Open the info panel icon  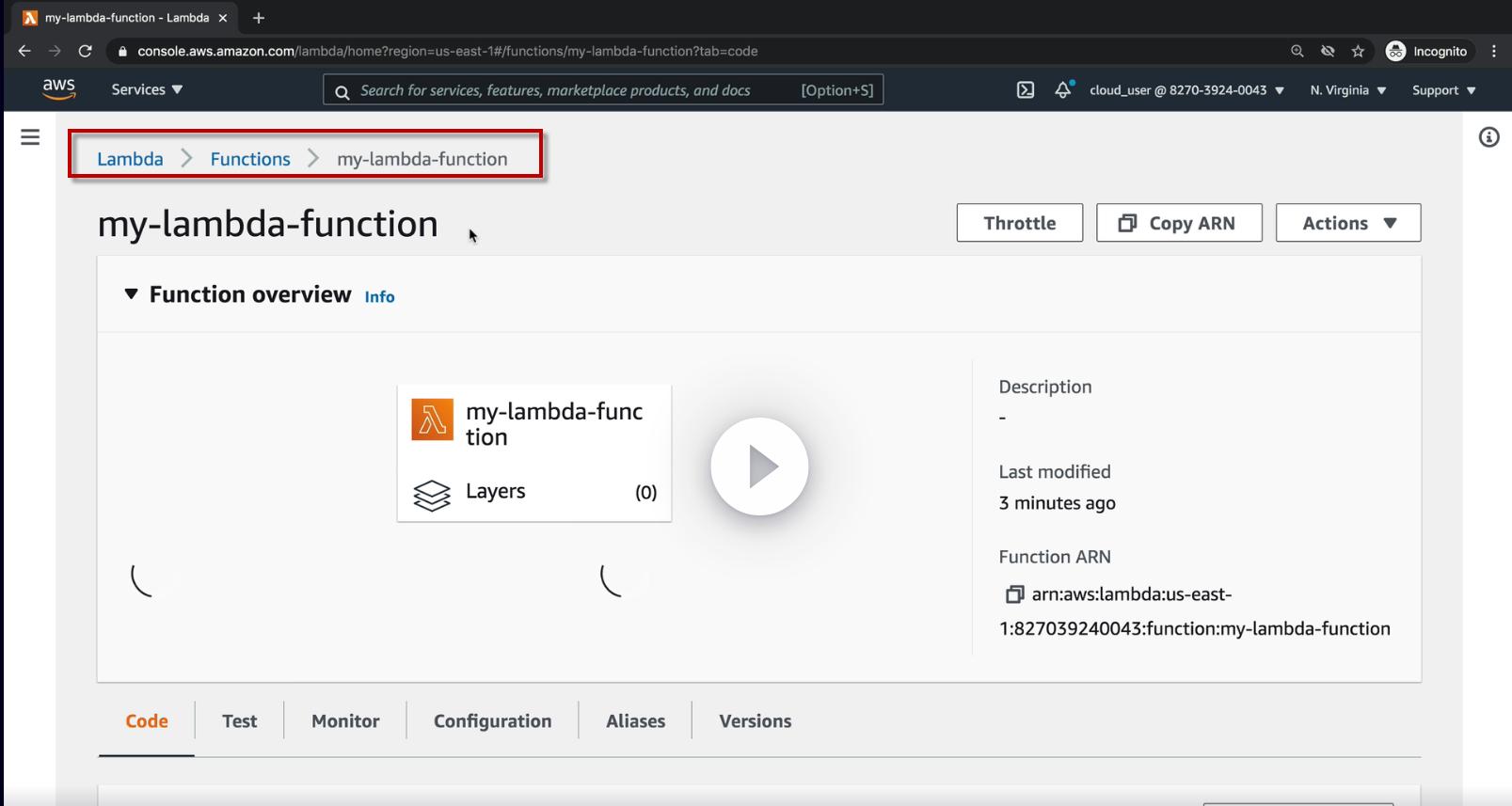[1488, 137]
